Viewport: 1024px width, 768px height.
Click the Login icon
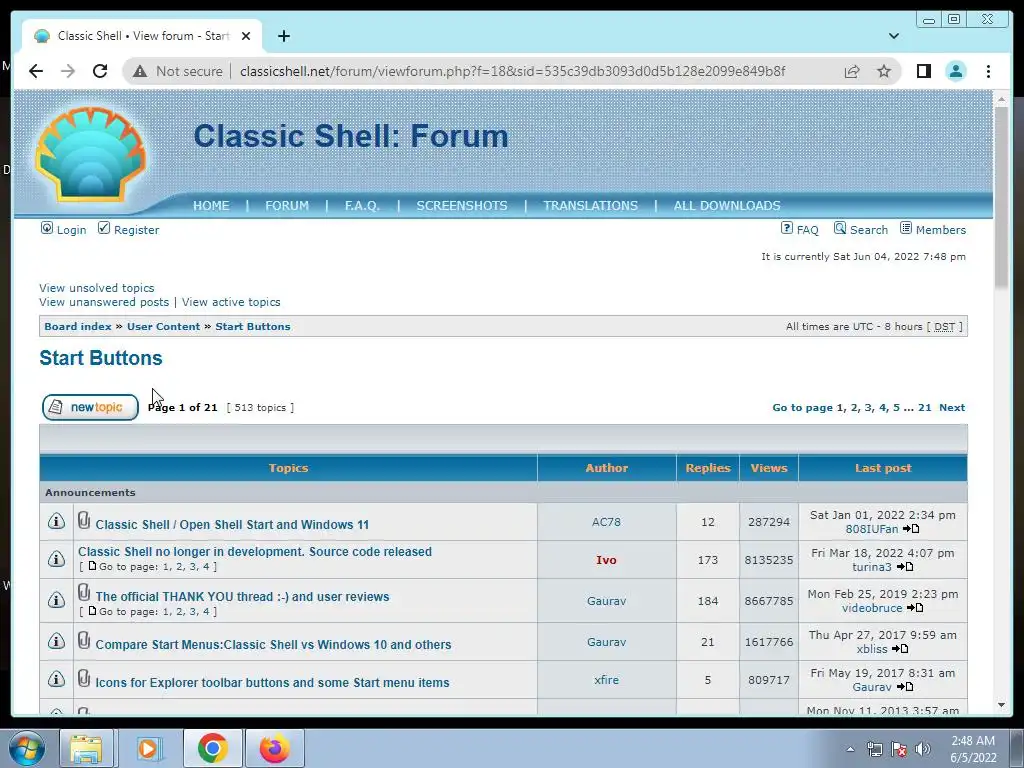pyautogui.click(x=47, y=228)
